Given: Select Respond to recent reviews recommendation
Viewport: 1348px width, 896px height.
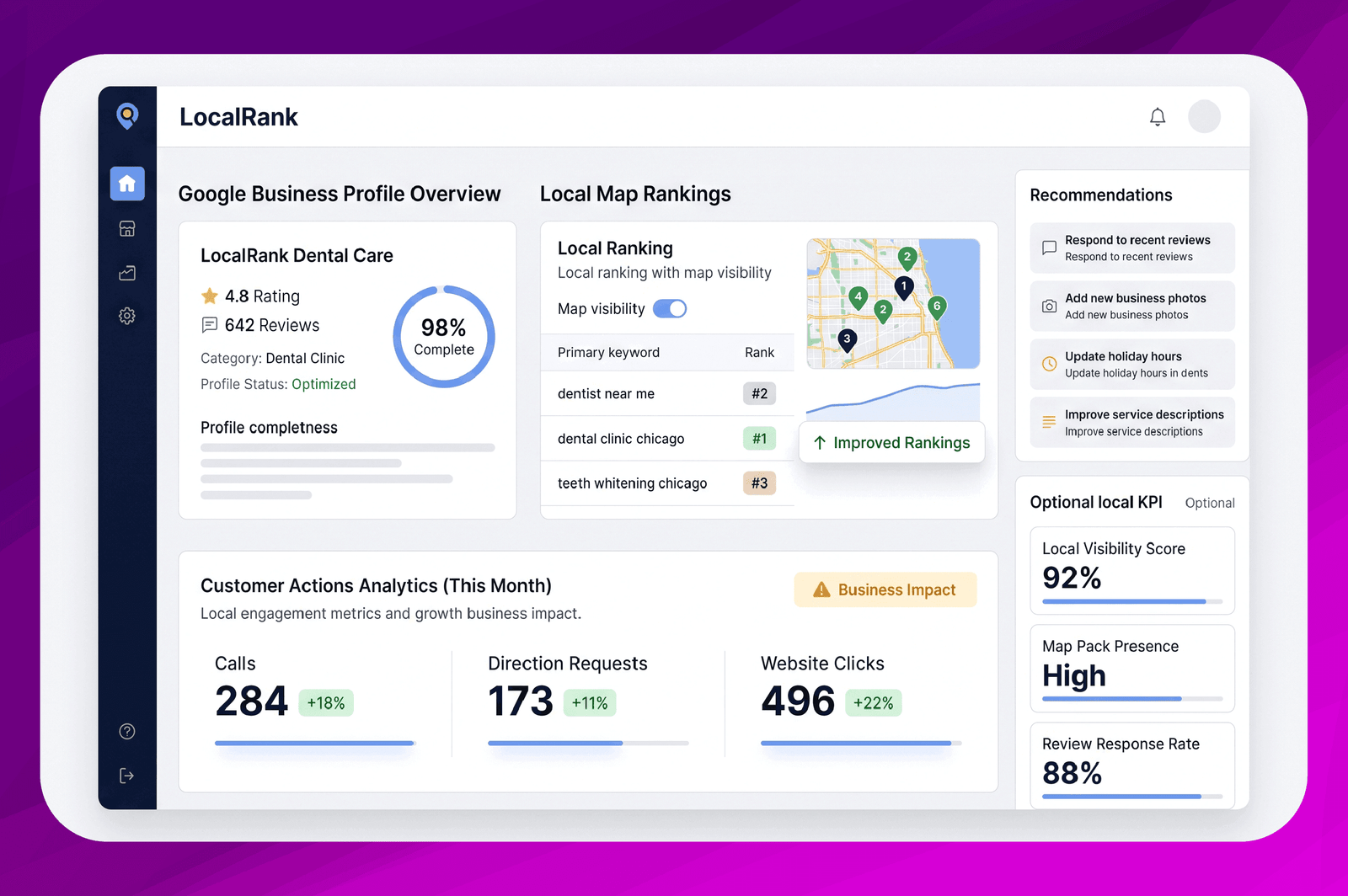Looking at the screenshot, I should [1131, 248].
